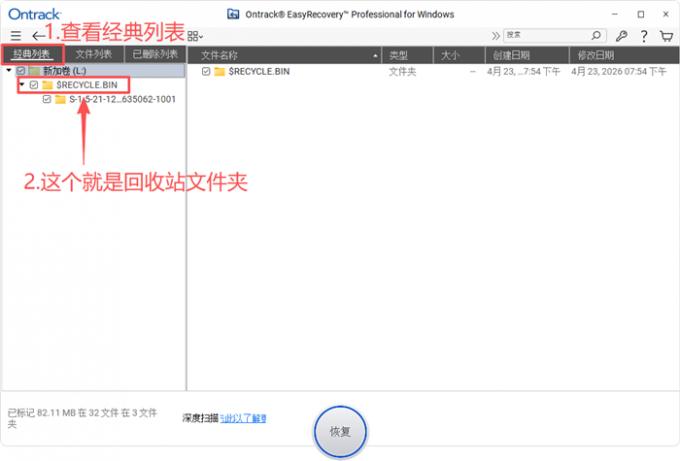Go back with the left arrow
Viewport: 680px width, 461px height.
point(39,36)
